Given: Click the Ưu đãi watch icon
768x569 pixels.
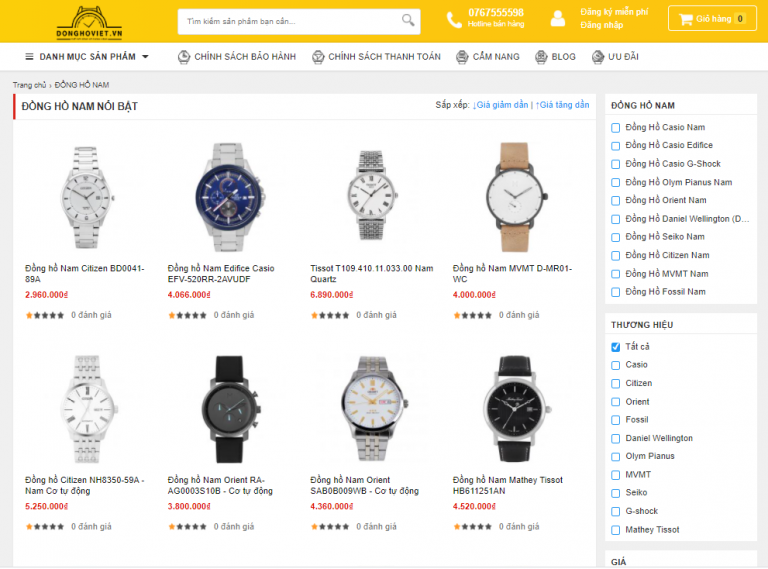Looking at the screenshot, I should pyautogui.click(x=598, y=57).
